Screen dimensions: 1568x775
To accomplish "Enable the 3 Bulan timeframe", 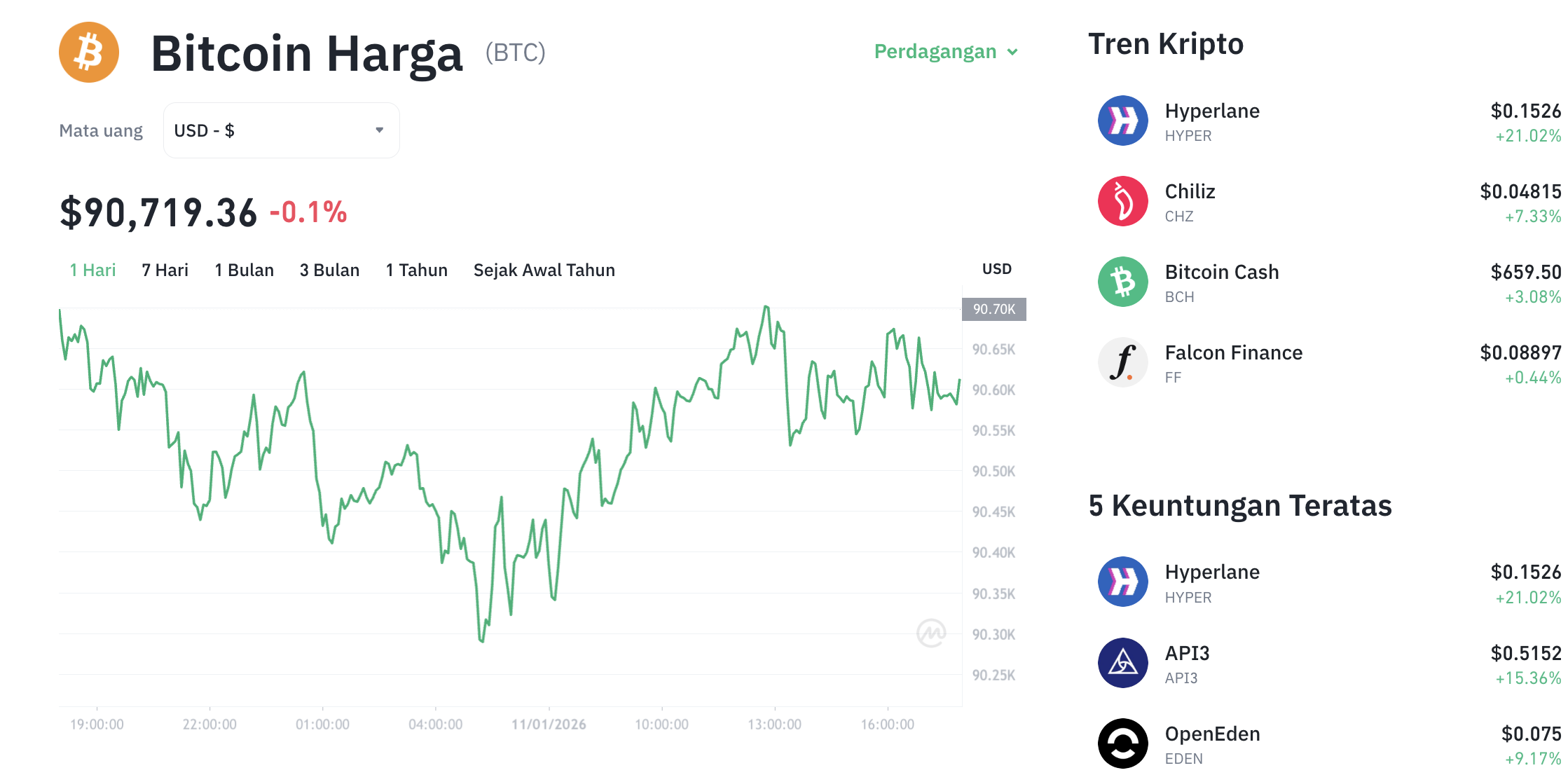I will point(329,270).
